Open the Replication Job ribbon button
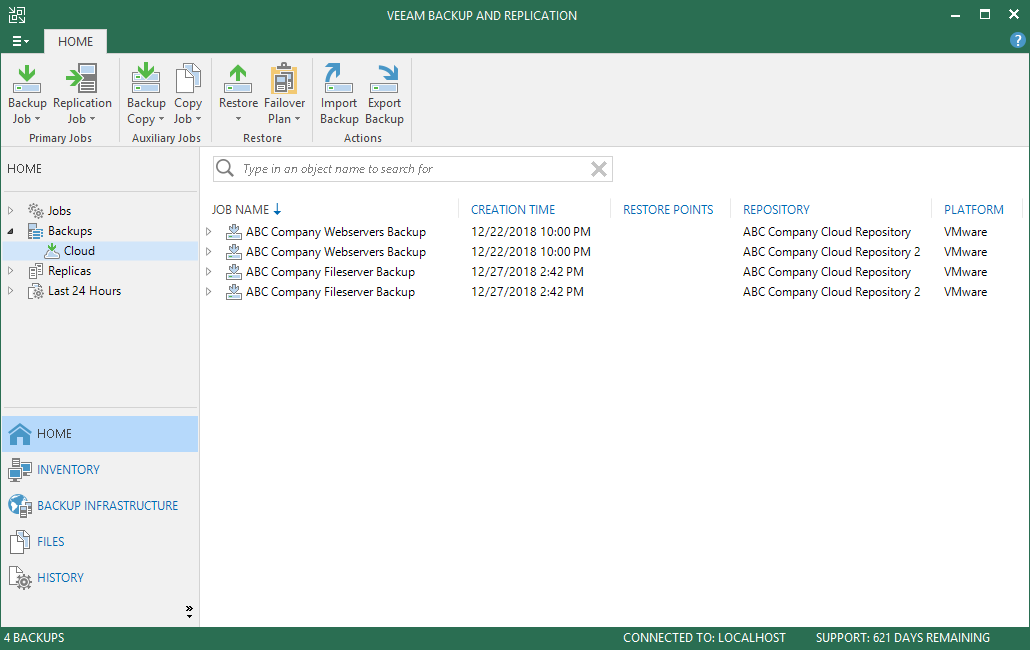This screenshot has width=1030, height=650. coord(82,93)
